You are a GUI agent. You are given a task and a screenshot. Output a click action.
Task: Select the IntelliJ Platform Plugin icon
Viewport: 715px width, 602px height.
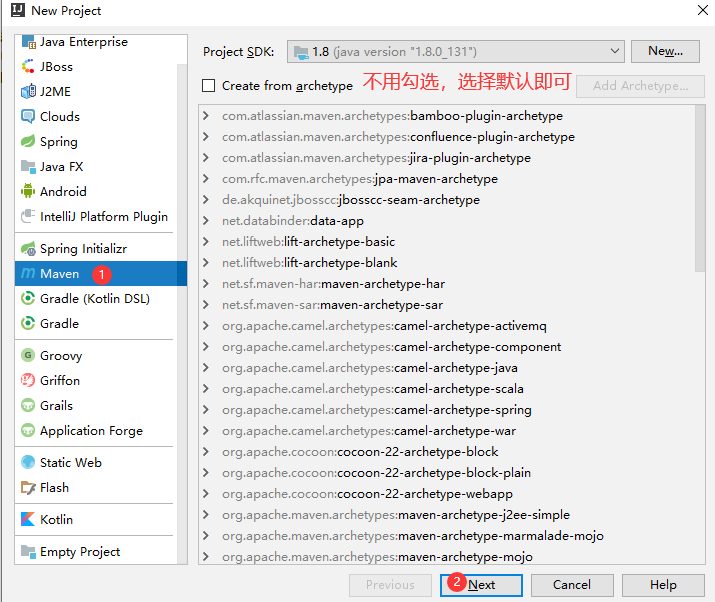pos(28,216)
